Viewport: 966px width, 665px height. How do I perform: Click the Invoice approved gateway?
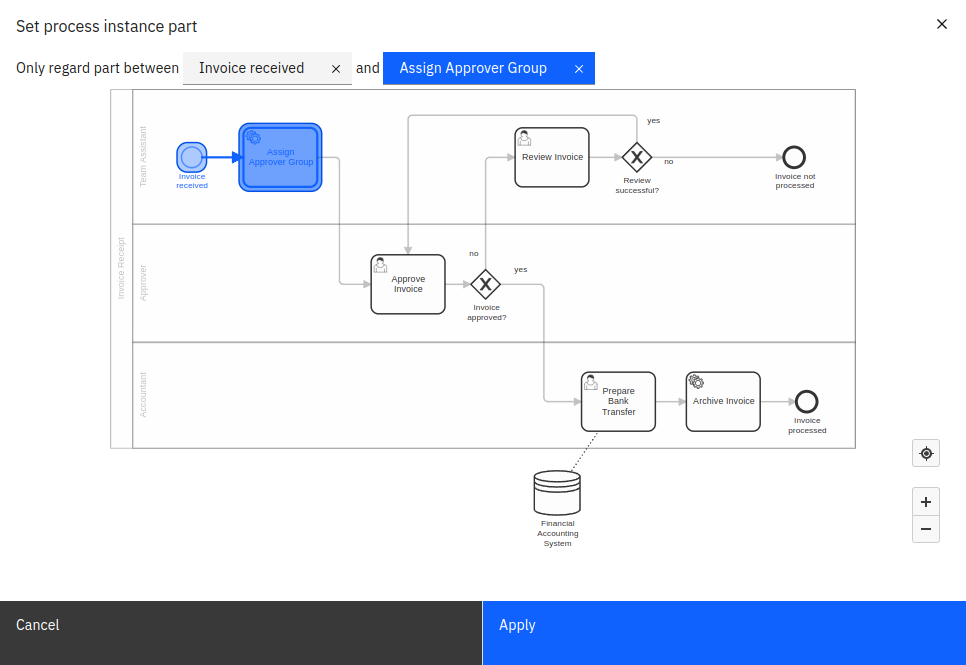[x=486, y=286]
